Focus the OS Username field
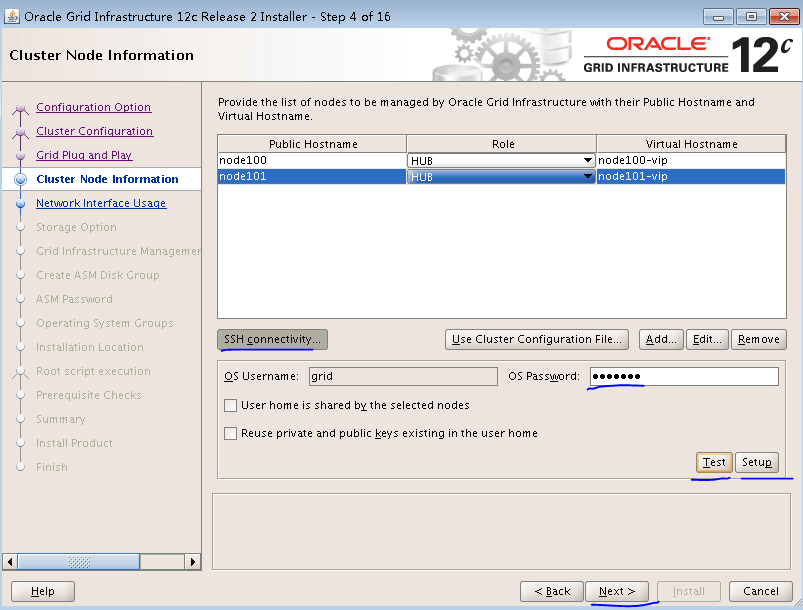This screenshot has width=803, height=610. (x=403, y=376)
